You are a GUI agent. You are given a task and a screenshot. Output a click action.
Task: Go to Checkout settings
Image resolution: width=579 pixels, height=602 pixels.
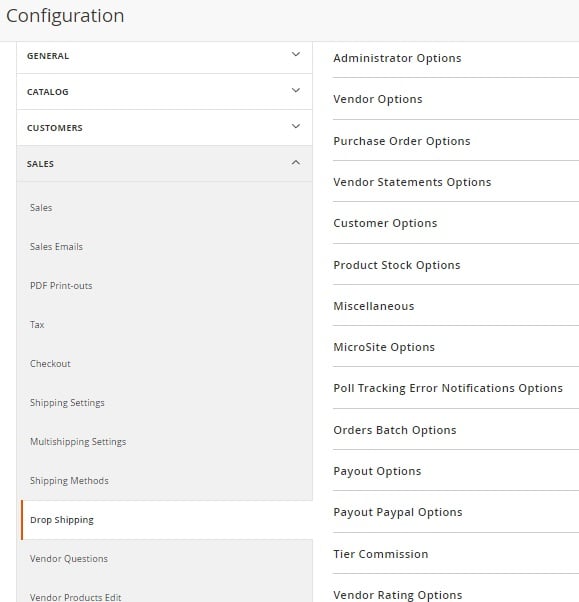click(50, 364)
